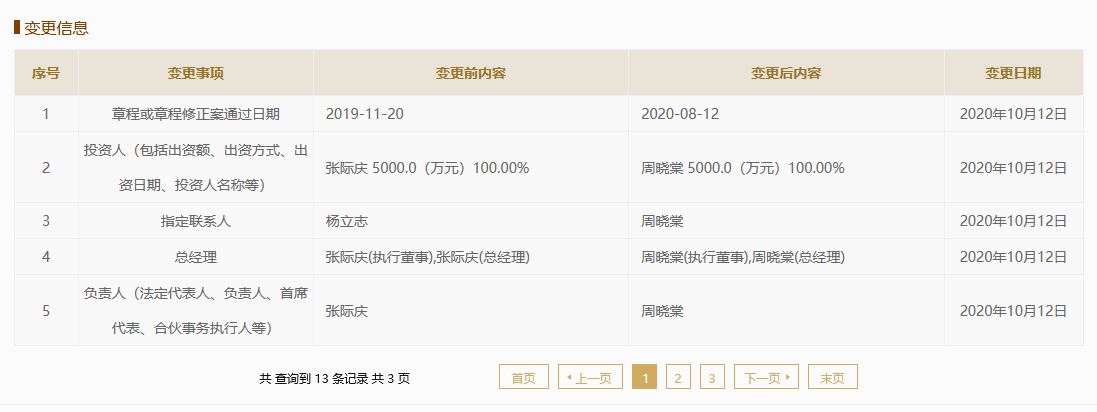Viewport: 1097px width, 412px height.
Task: Click the 下一页 next page button
Action: (766, 377)
